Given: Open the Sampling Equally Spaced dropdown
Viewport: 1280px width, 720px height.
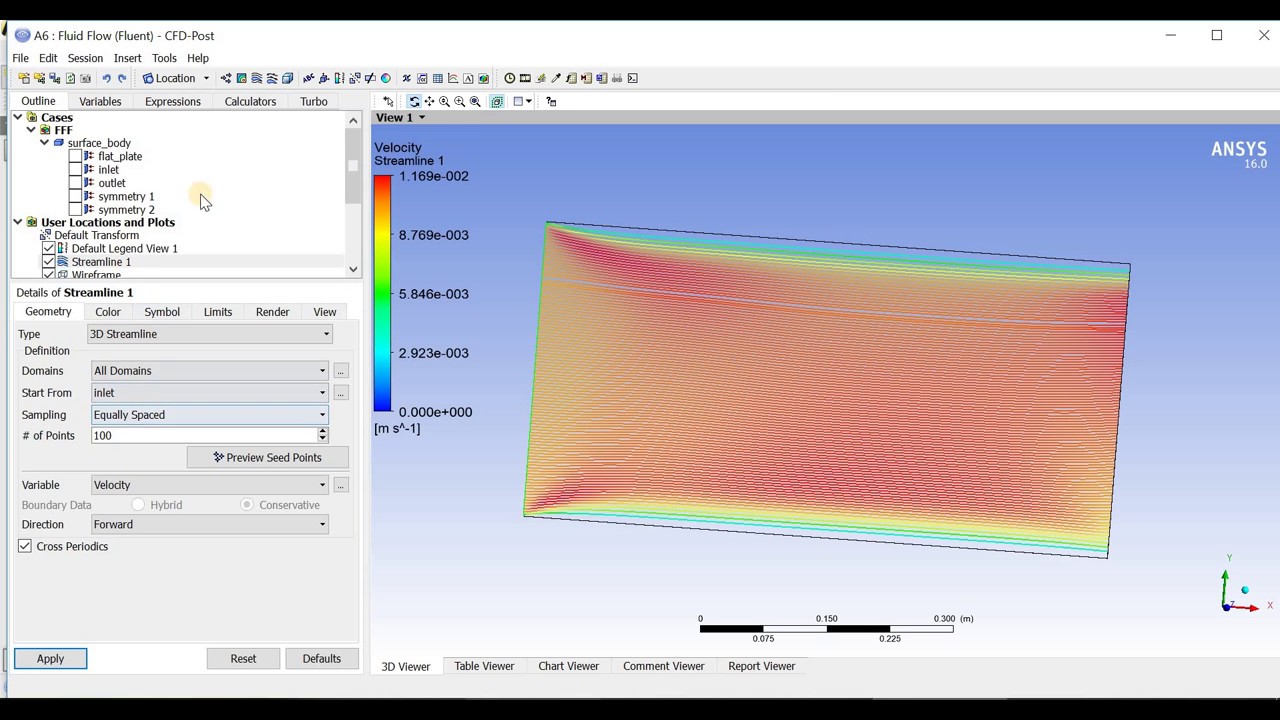Looking at the screenshot, I should [209, 415].
